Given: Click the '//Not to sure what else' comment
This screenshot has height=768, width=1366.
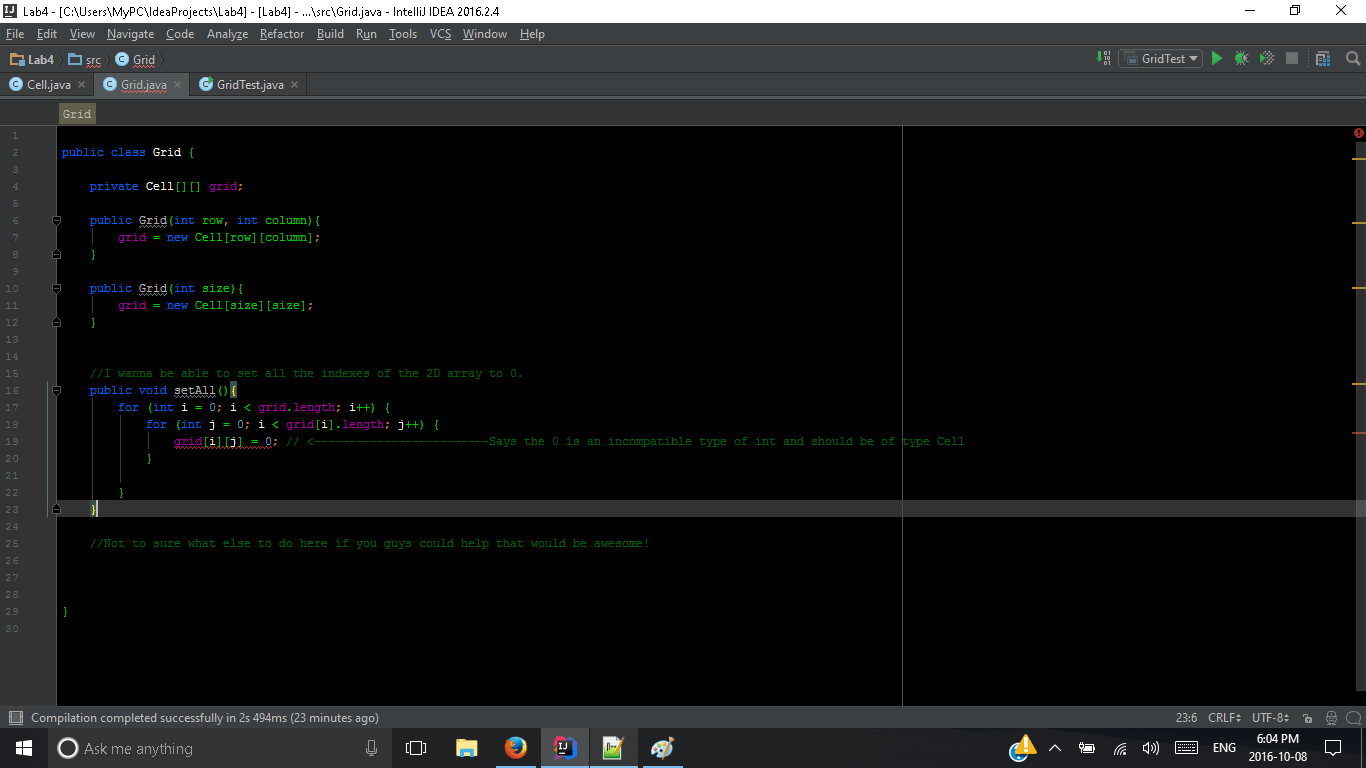Looking at the screenshot, I should click(x=369, y=543).
